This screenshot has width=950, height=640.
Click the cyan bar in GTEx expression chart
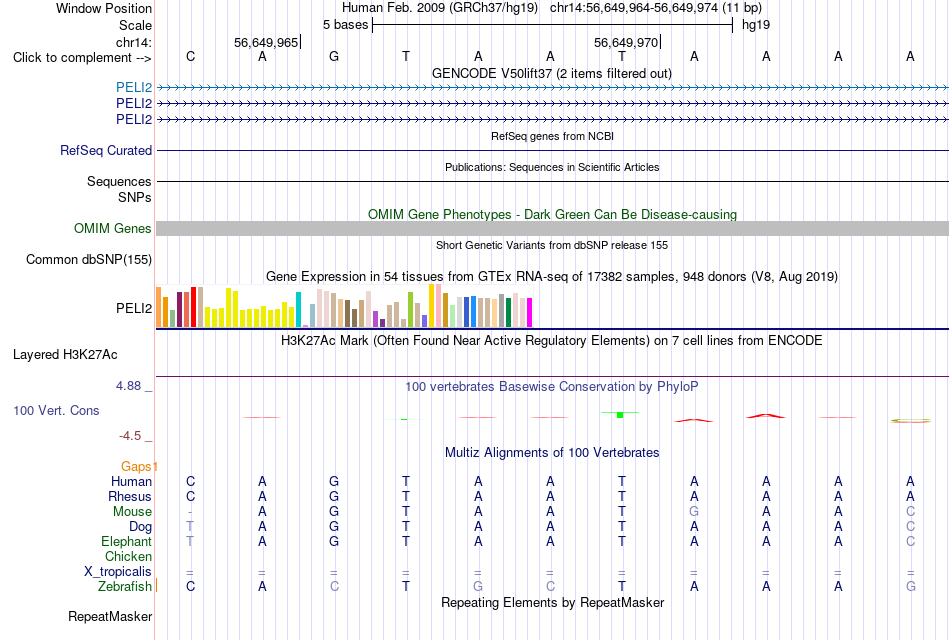[298, 310]
